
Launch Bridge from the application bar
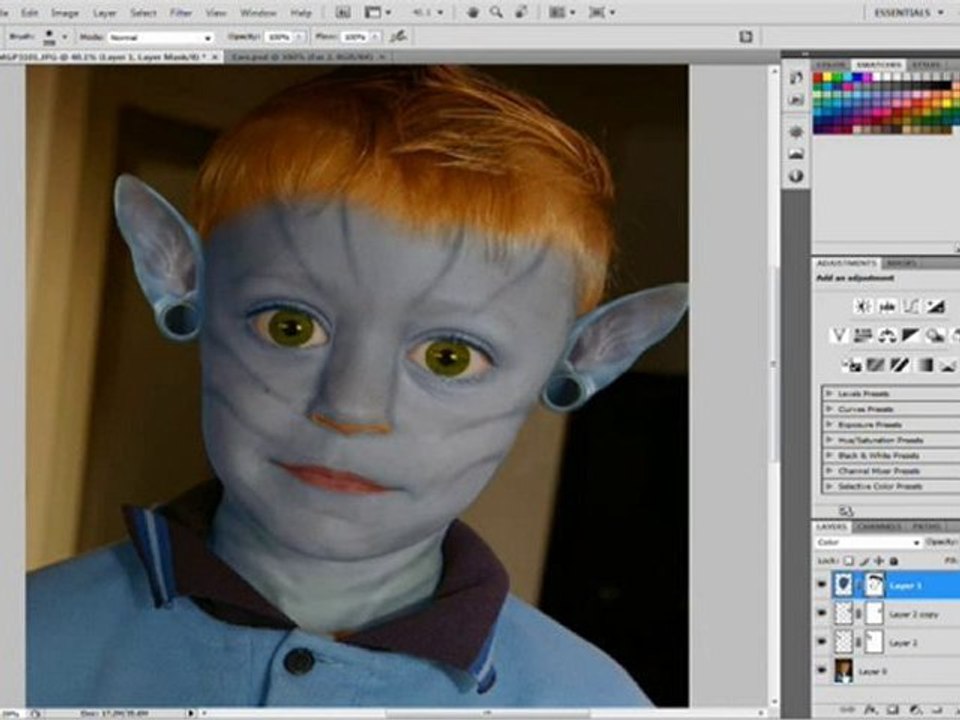(x=343, y=12)
